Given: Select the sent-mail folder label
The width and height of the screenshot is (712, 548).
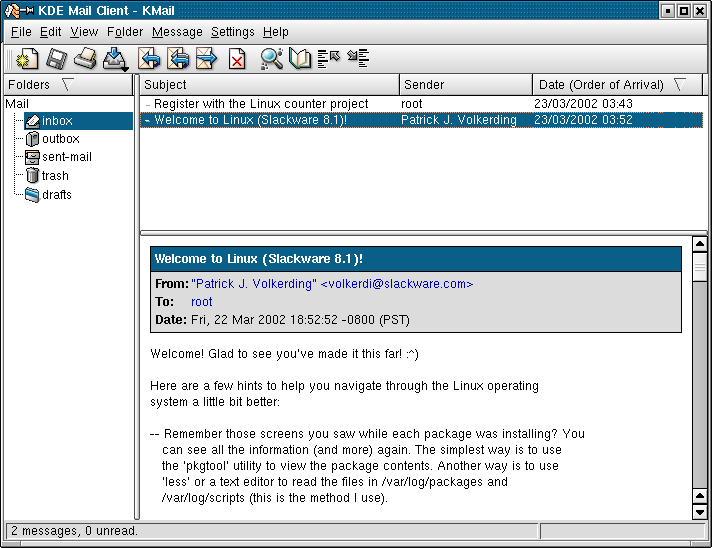Looking at the screenshot, I should (x=67, y=157).
